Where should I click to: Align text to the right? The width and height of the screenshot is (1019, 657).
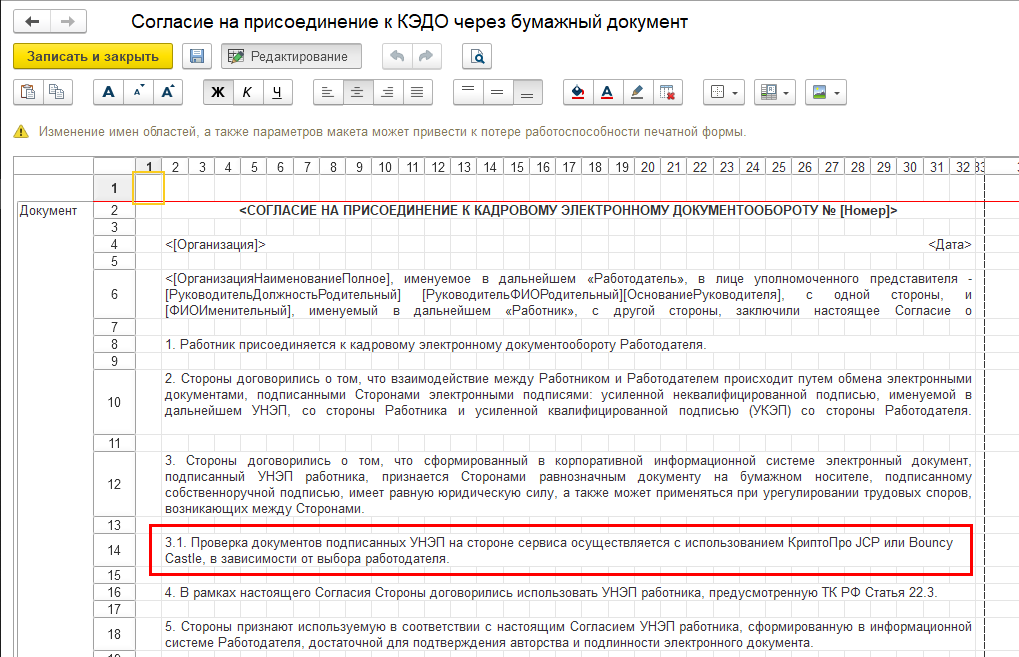click(x=387, y=92)
